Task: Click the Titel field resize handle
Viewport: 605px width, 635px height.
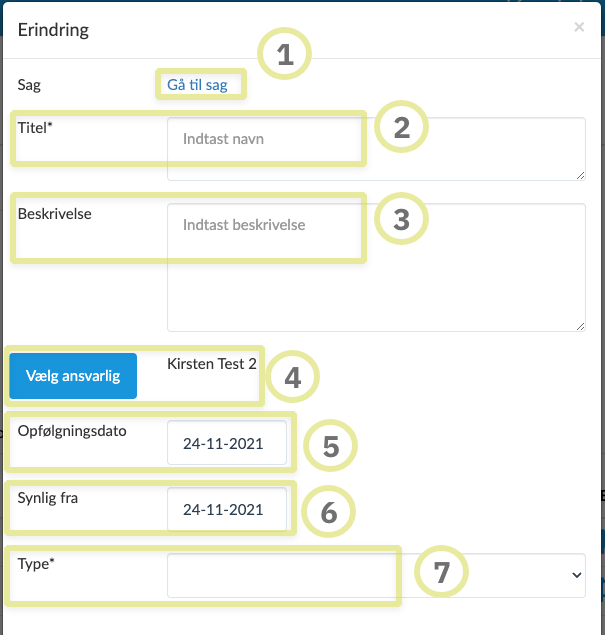Action: [x=581, y=175]
